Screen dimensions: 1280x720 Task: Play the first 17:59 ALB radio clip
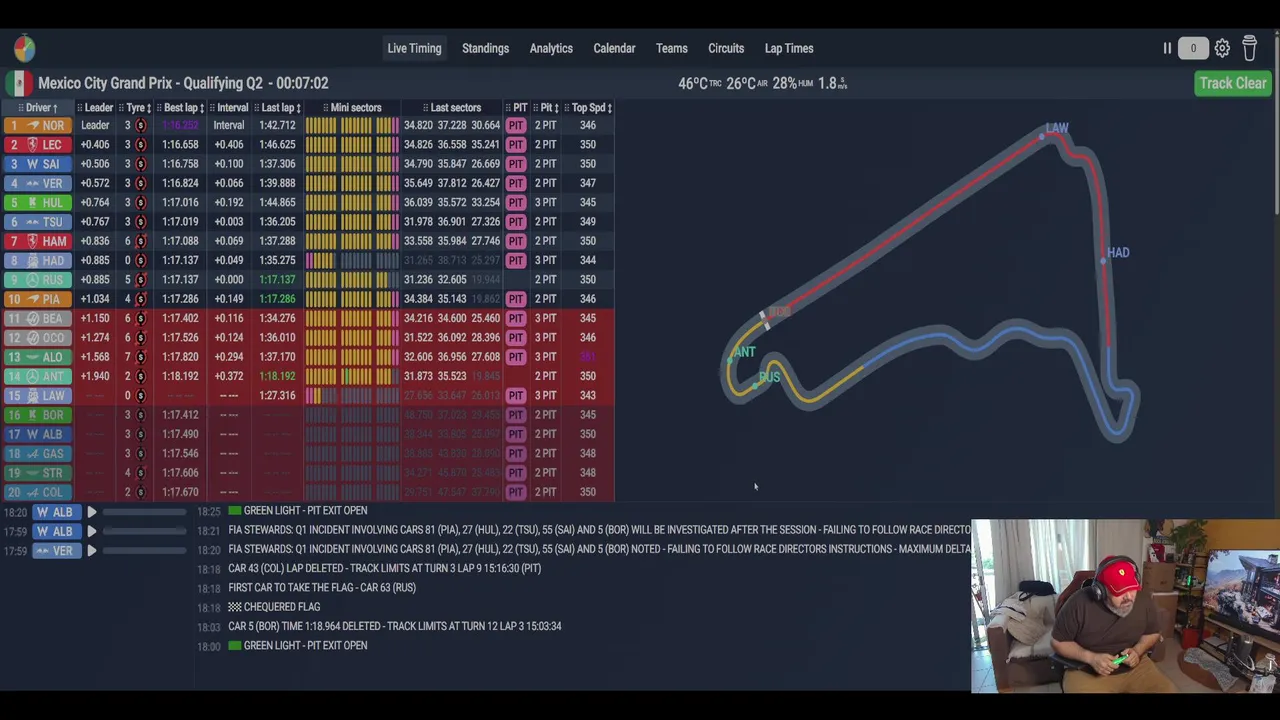91,531
